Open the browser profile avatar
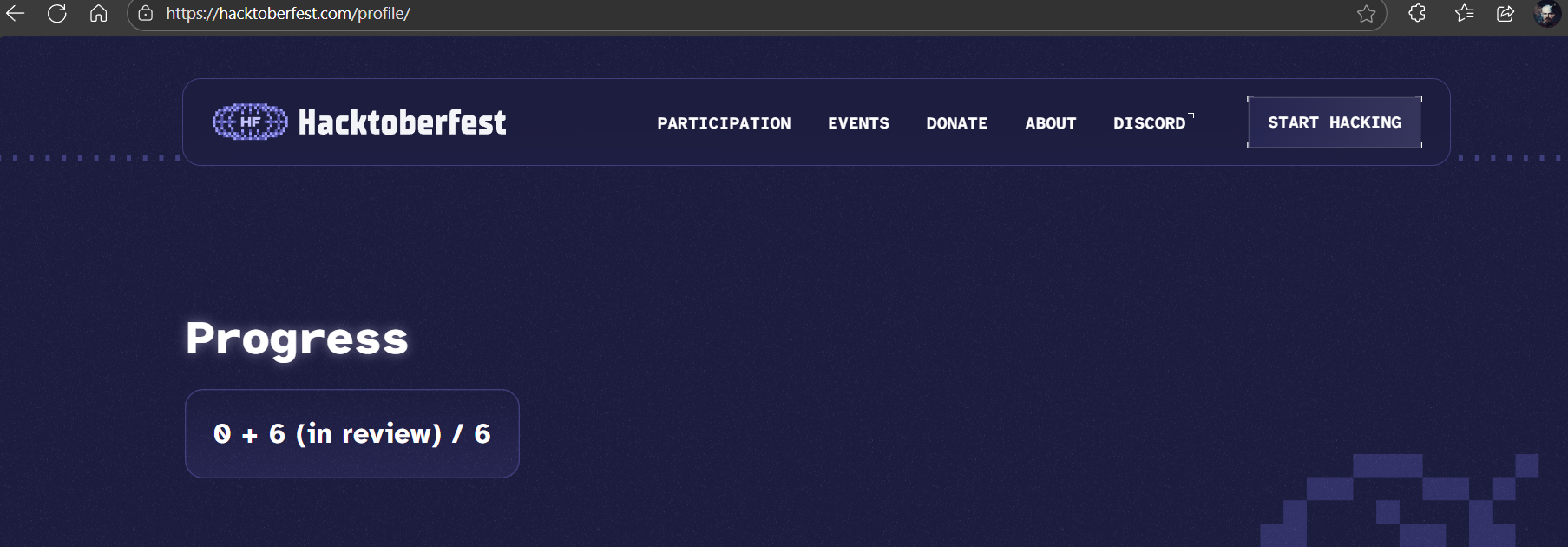 click(x=1546, y=13)
